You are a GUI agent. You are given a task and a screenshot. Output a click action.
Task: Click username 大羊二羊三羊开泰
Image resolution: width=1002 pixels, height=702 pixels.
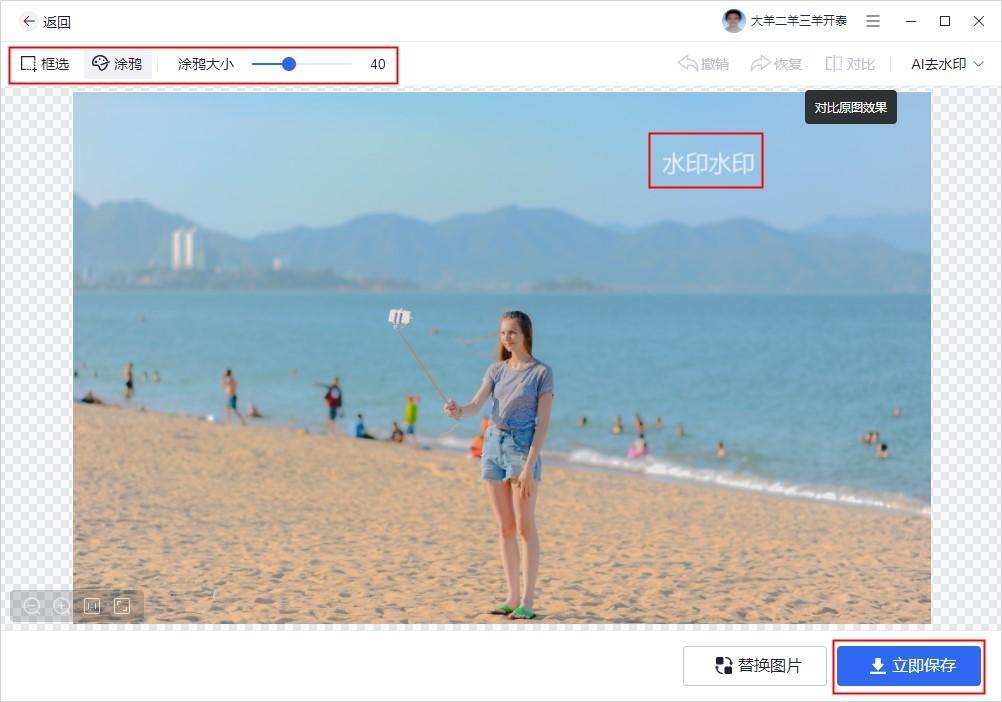tap(798, 21)
